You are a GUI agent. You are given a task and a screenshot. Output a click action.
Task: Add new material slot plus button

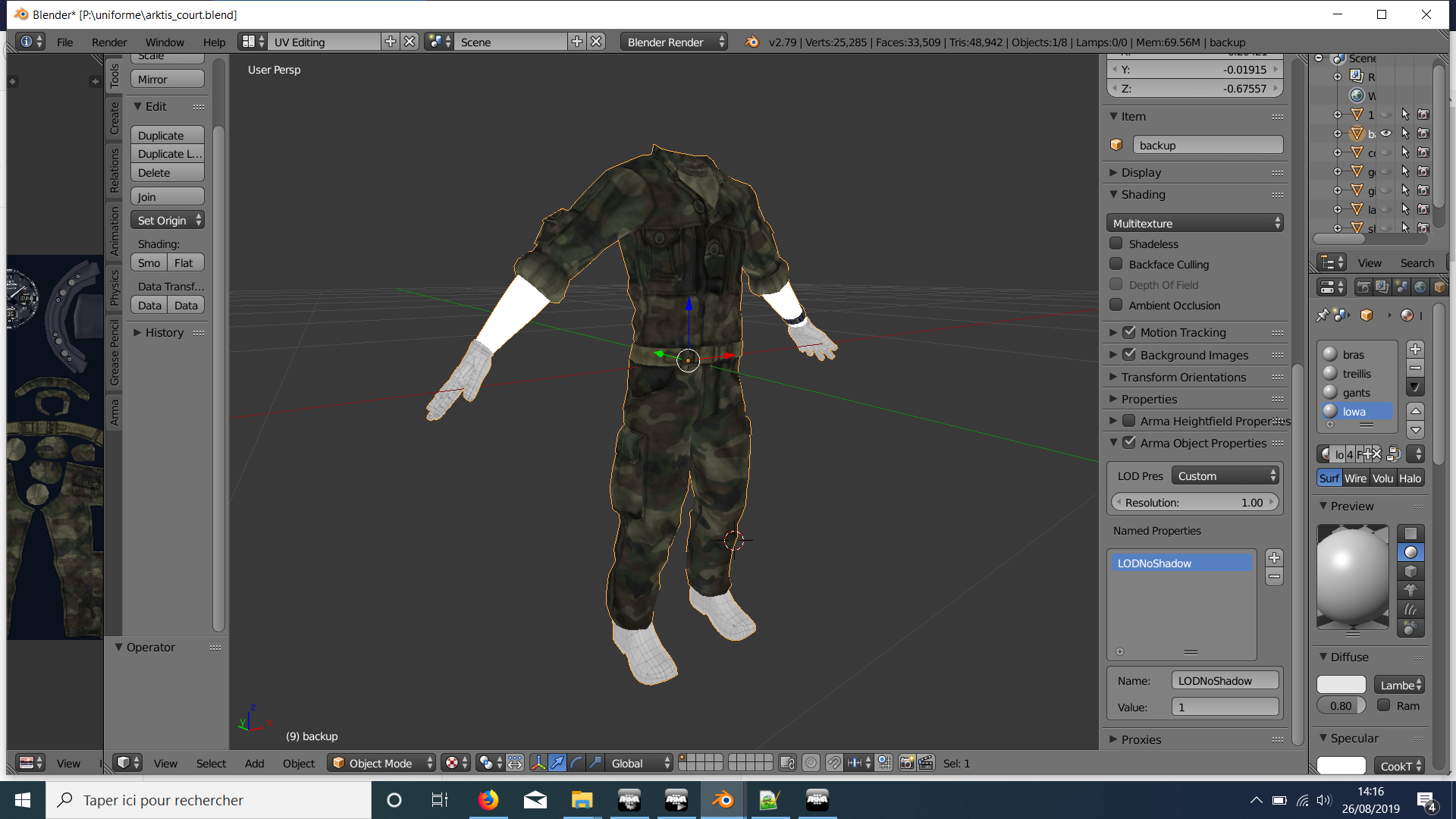click(x=1415, y=350)
